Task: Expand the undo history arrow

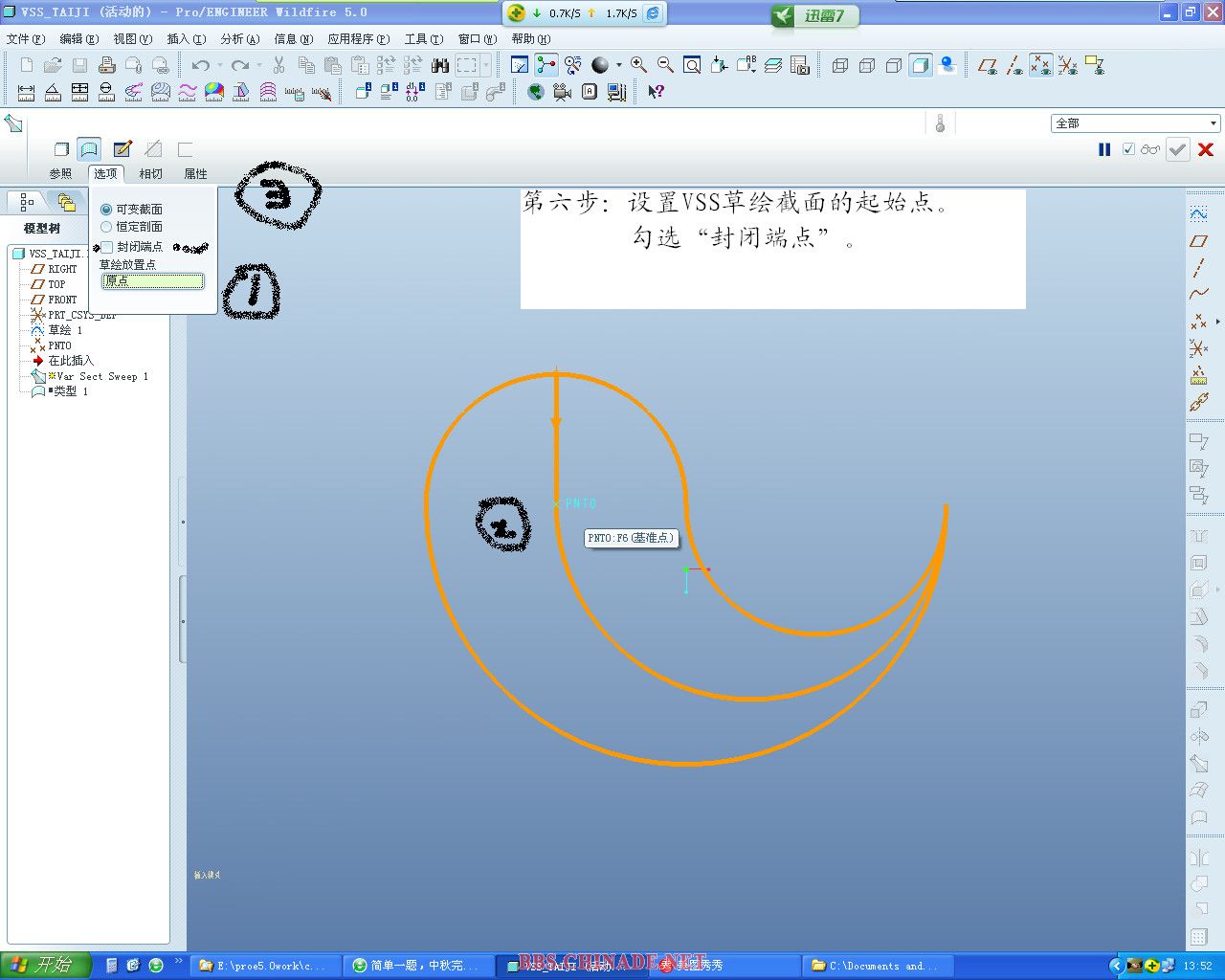Action: point(219,65)
